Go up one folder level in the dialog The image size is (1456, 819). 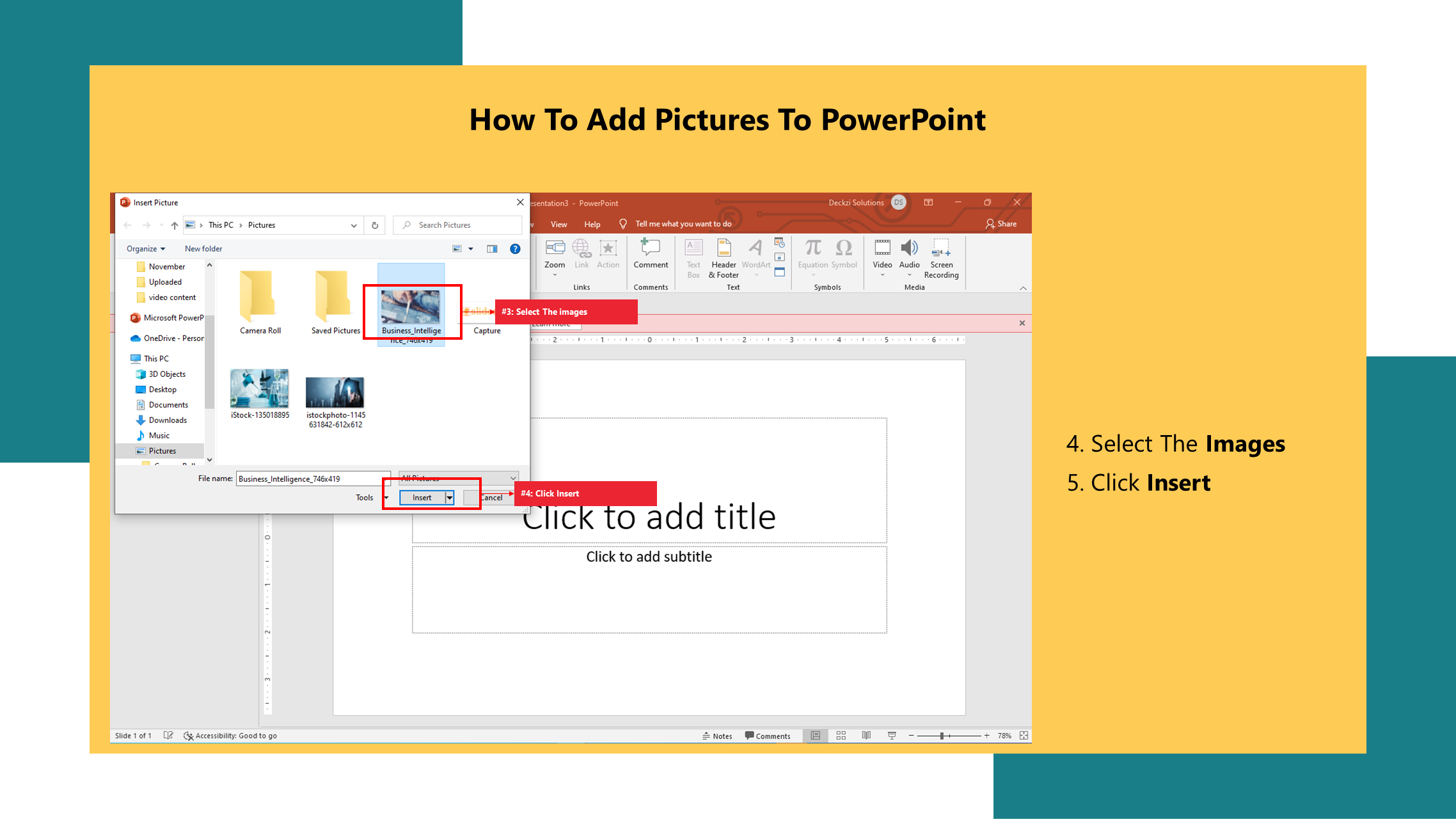tap(174, 225)
